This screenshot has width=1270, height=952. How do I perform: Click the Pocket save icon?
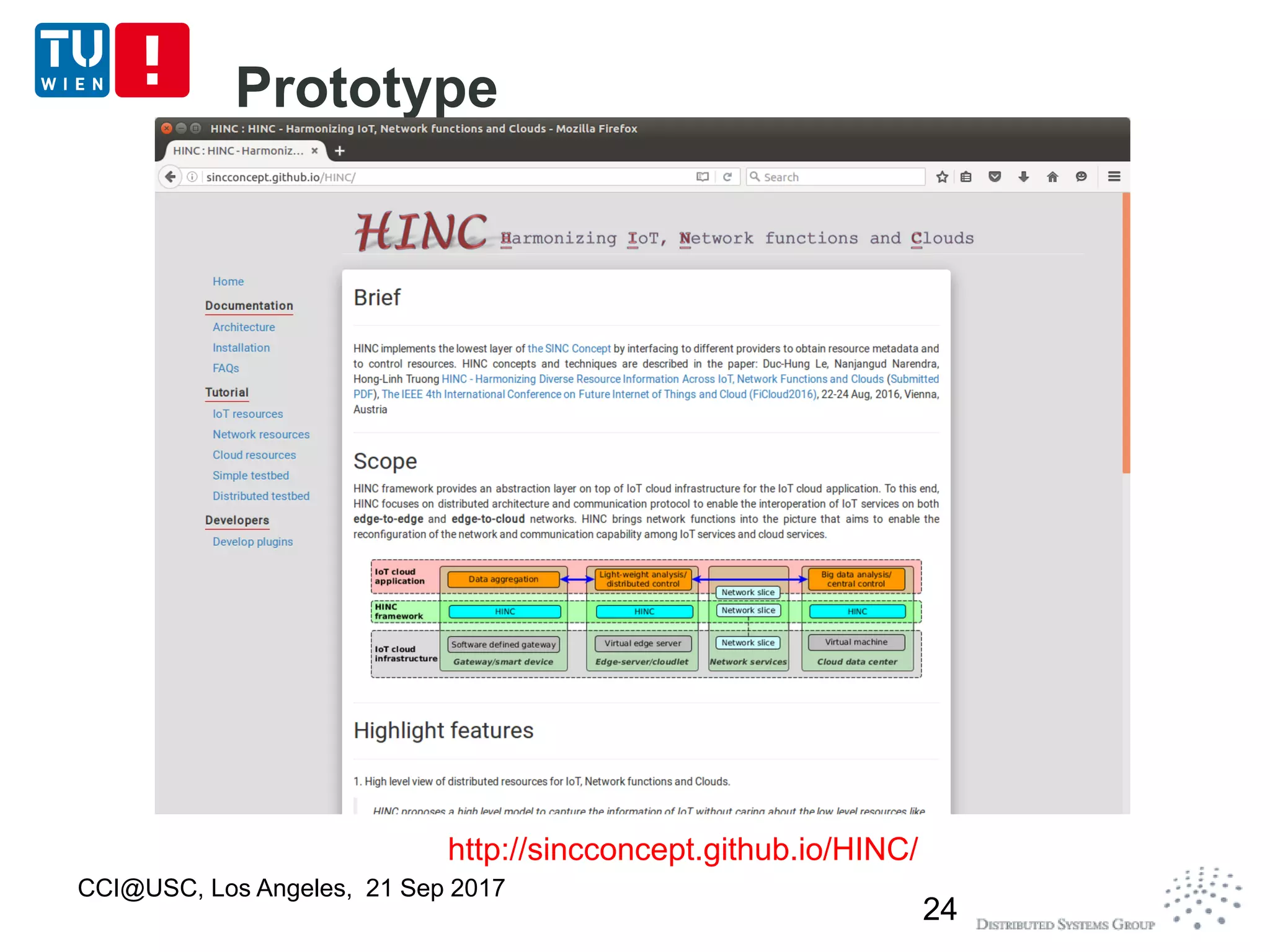tap(995, 177)
